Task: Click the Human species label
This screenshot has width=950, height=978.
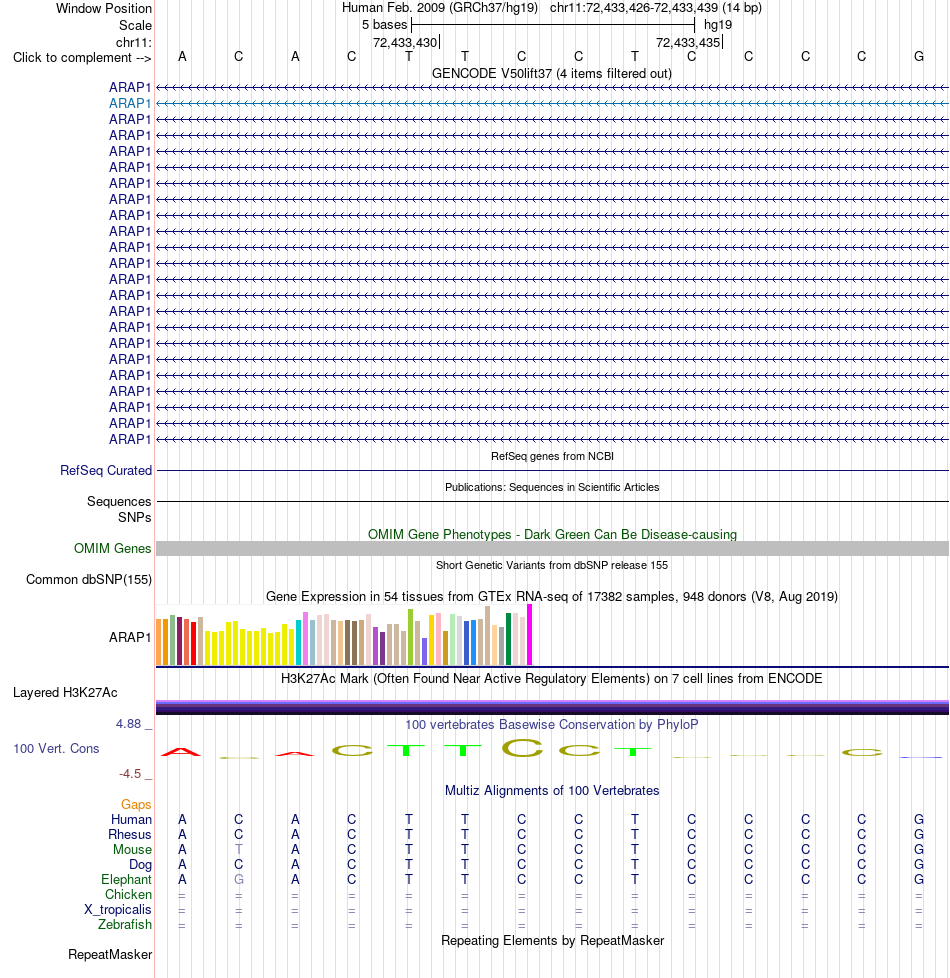Action: point(132,820)
